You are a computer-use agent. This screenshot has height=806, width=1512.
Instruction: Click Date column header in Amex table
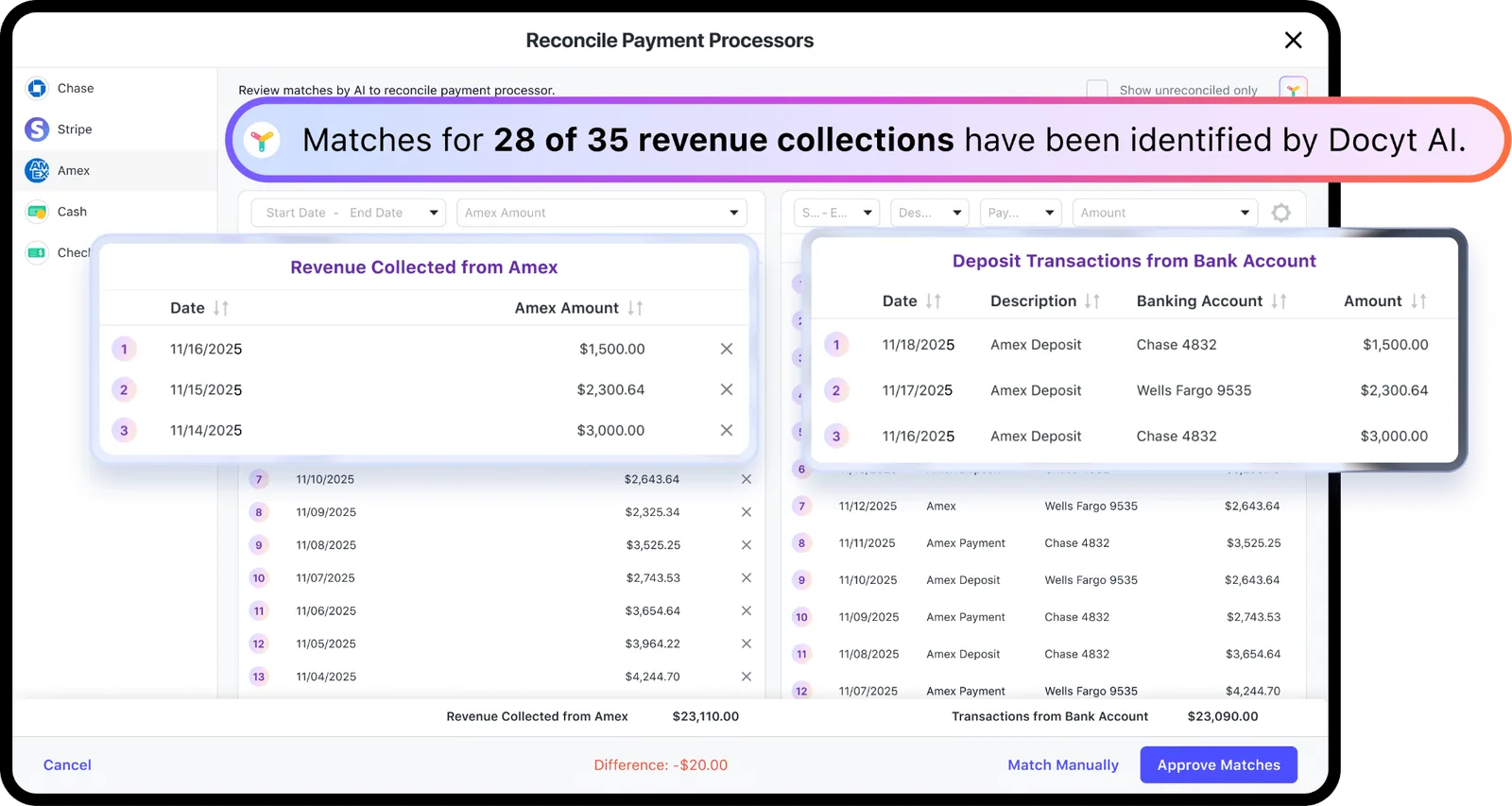tap(187, 308)
